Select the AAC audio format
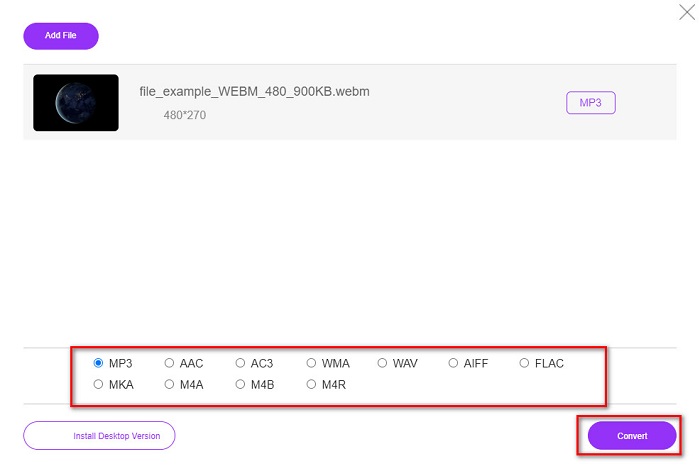 point(170,363)
